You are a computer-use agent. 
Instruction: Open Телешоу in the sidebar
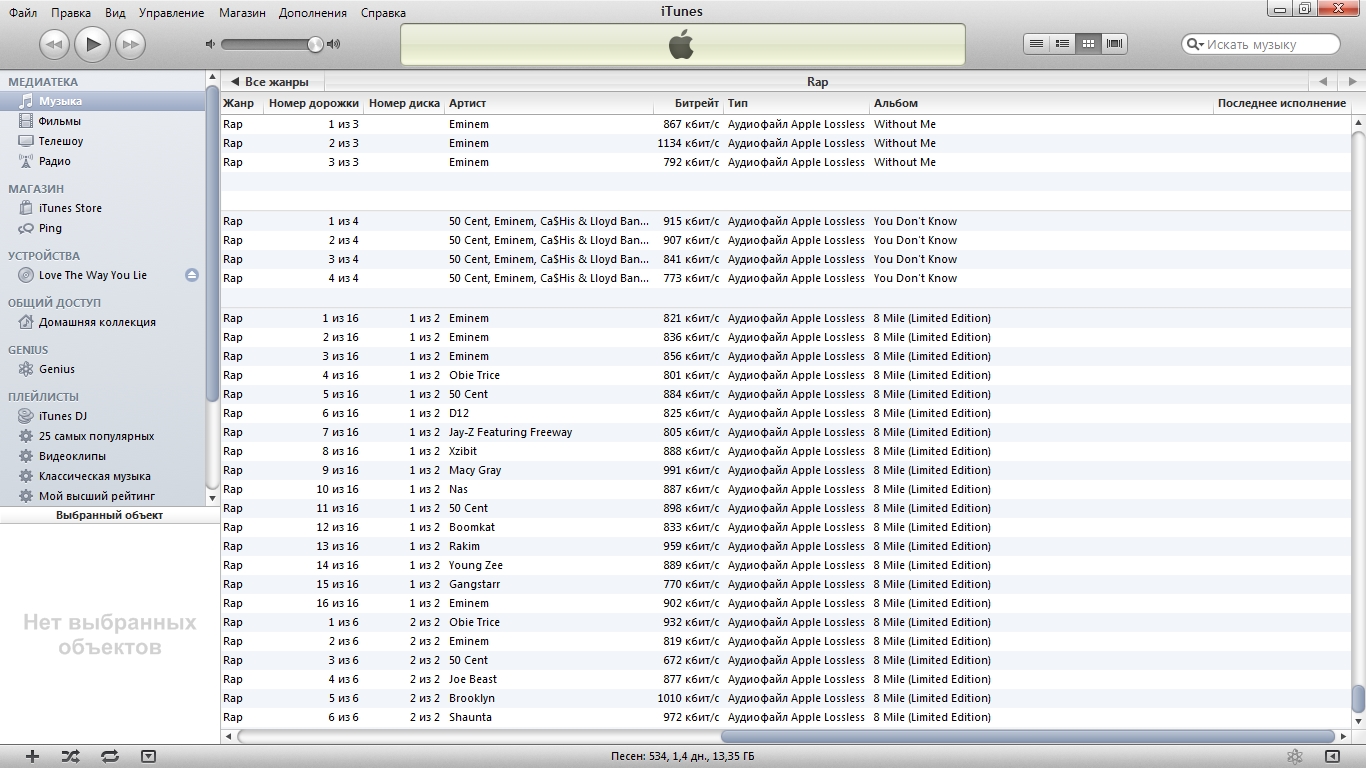pos(102,141)
